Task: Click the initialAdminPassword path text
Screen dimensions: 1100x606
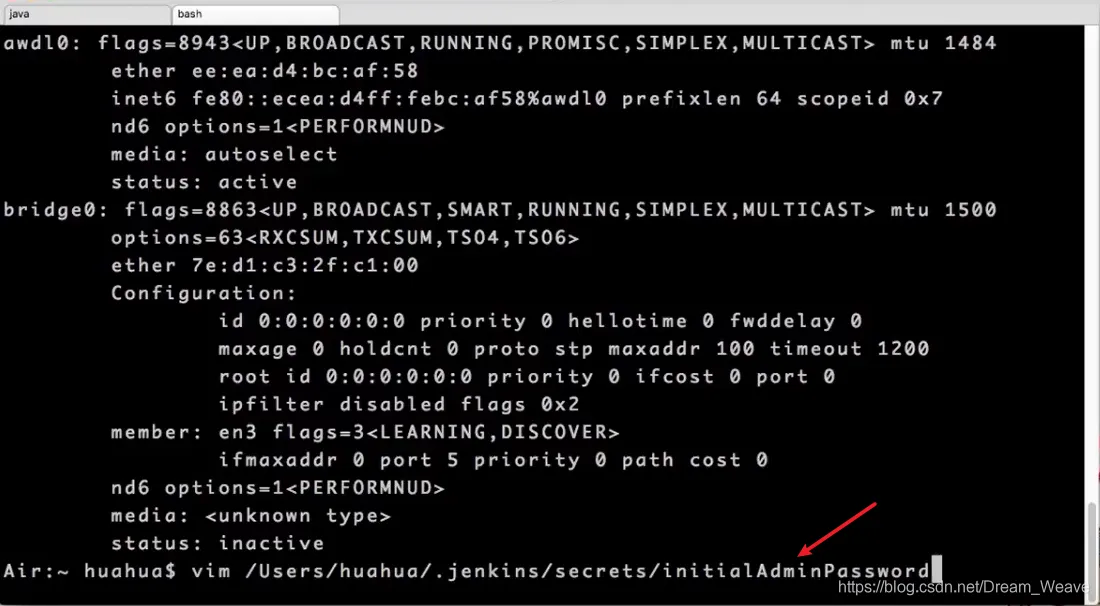Action: click(x=797, y=571)
